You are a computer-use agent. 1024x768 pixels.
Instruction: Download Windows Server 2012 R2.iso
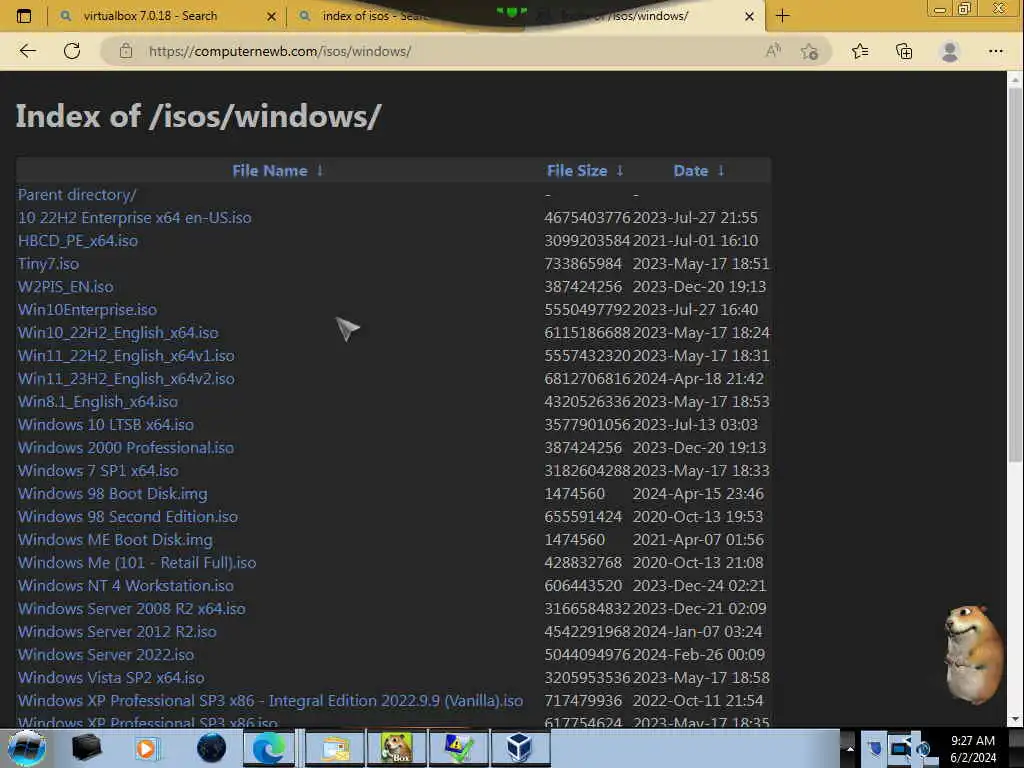[117, 632]
